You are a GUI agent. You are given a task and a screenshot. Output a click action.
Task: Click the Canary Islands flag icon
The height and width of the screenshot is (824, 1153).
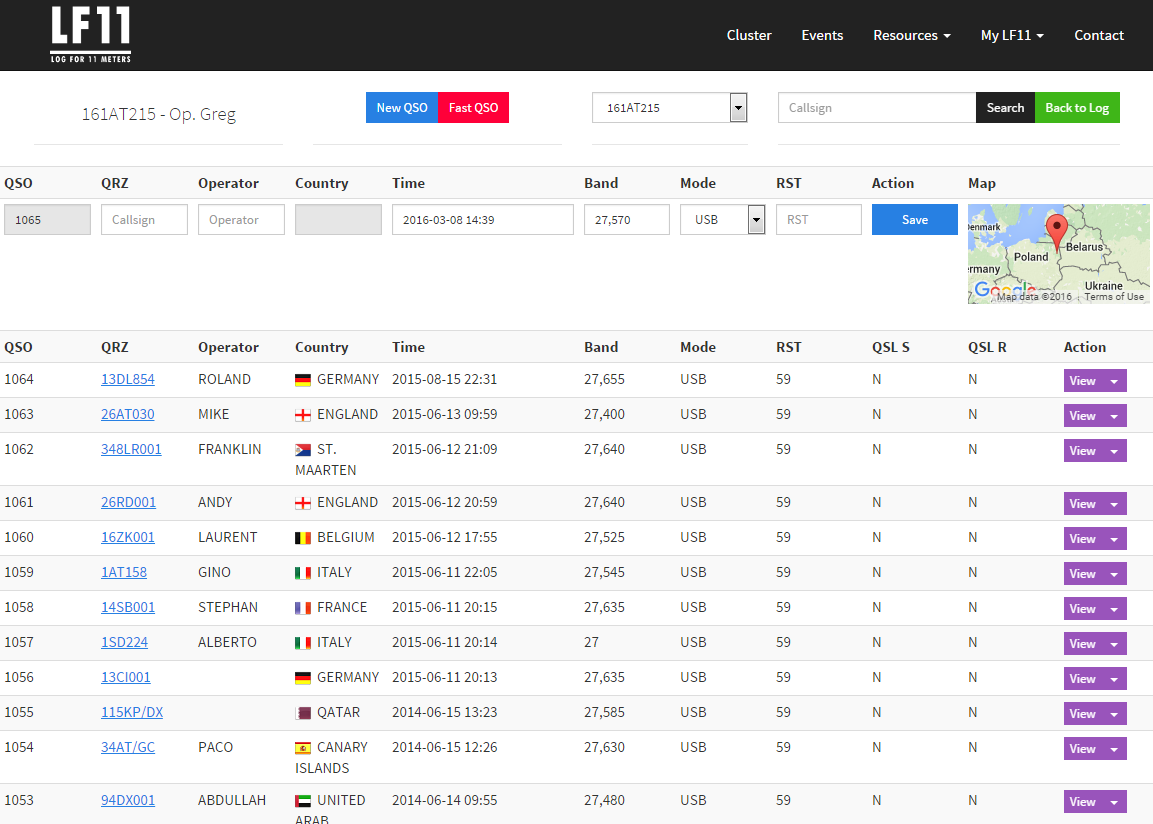(x=303, y=748)
